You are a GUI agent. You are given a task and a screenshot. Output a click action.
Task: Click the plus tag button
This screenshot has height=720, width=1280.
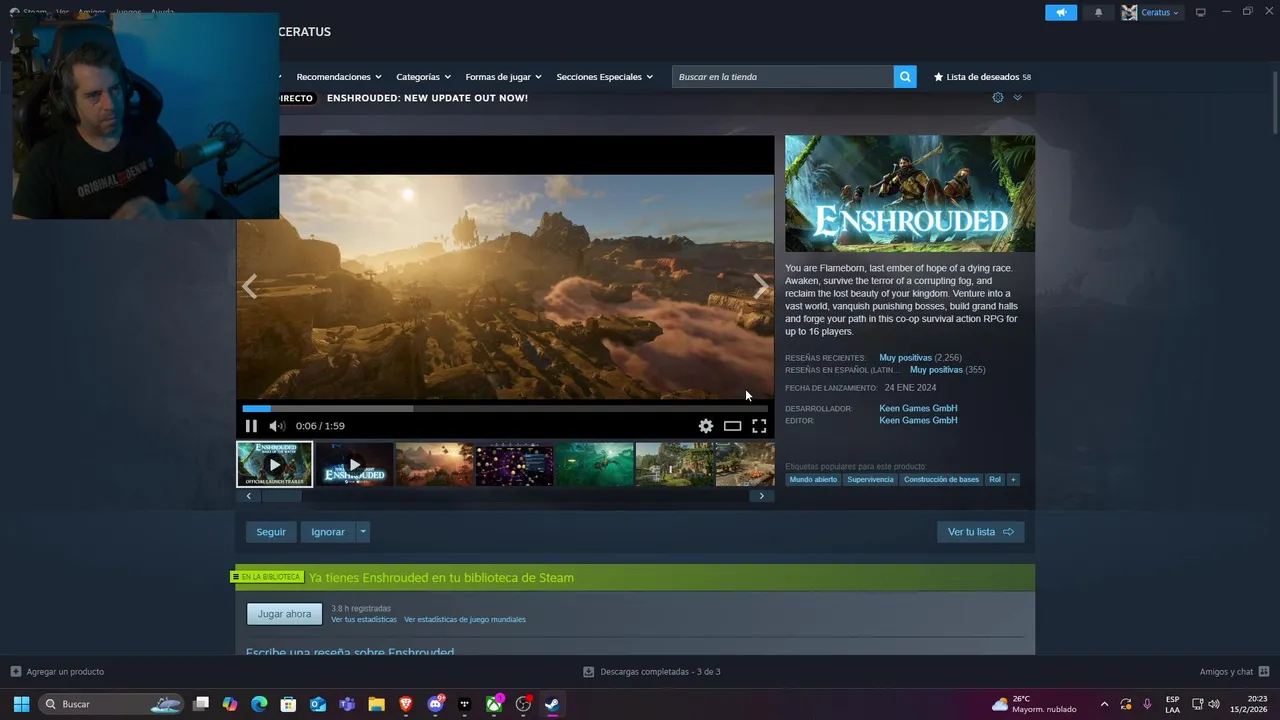(x=1013, y=480)
